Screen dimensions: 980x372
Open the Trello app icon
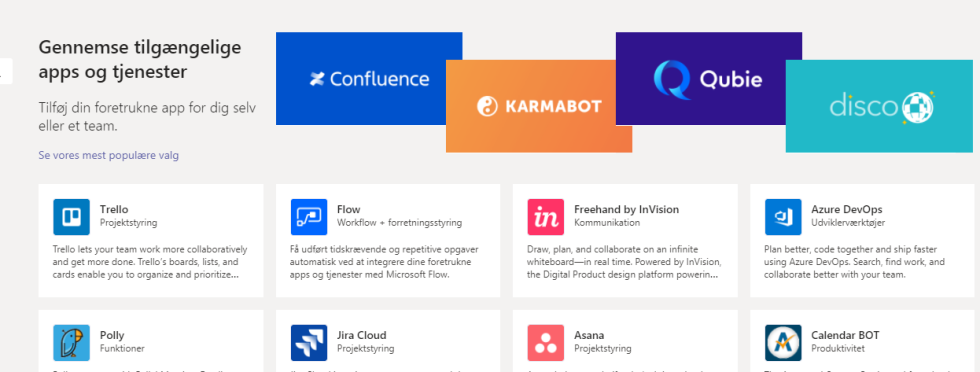coord(71,217)
